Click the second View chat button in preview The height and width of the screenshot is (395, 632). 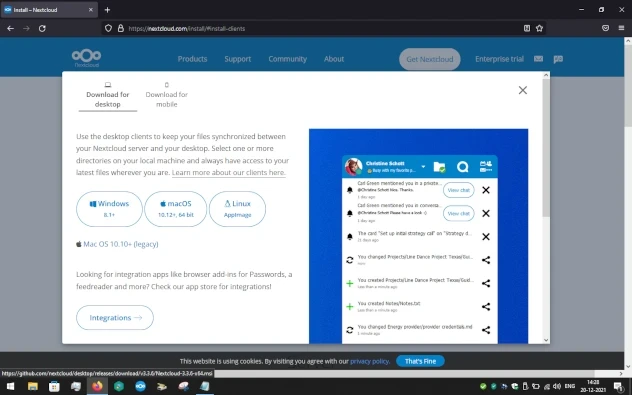coord(459,213)
